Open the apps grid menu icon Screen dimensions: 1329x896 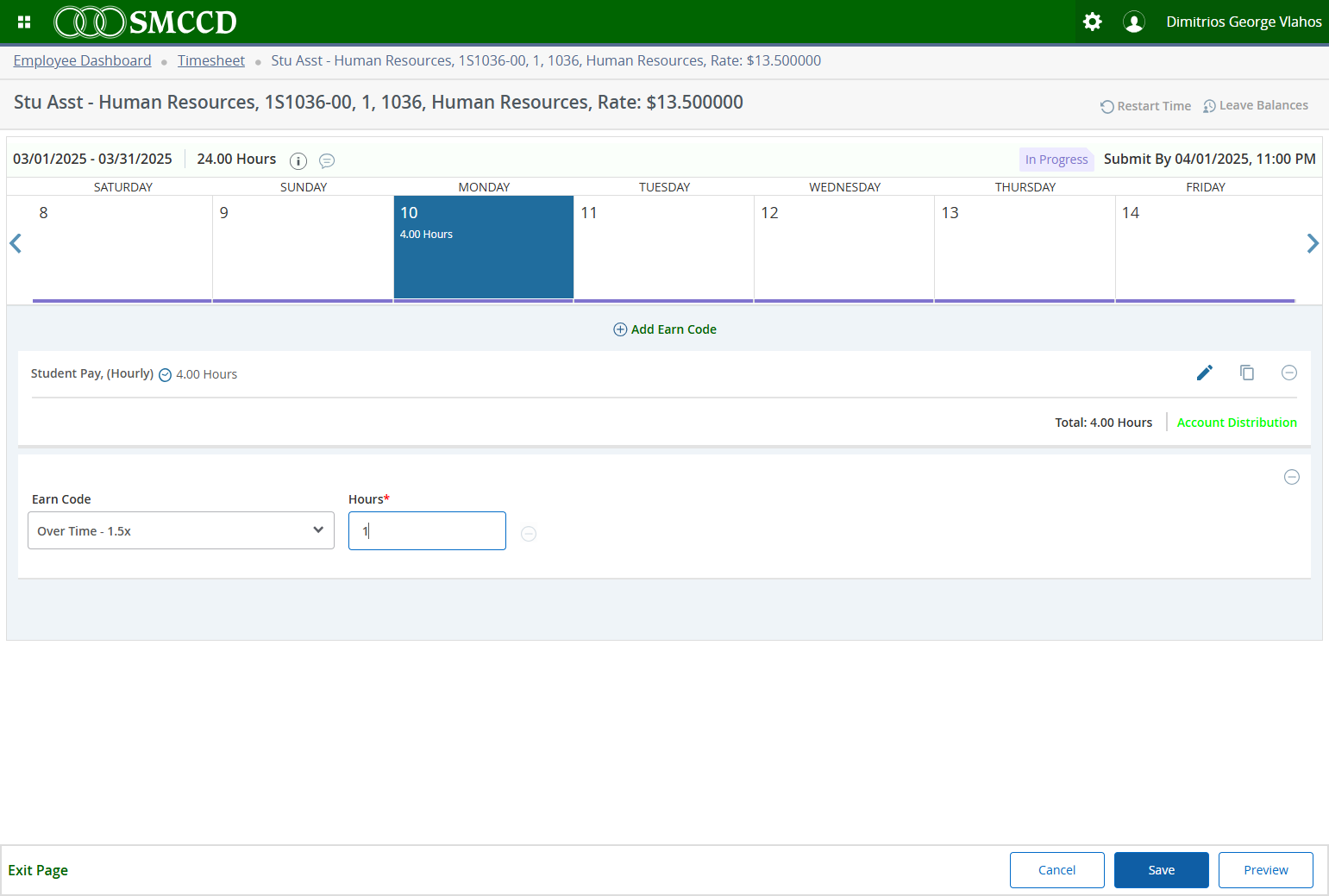click(x=24, y=22)
